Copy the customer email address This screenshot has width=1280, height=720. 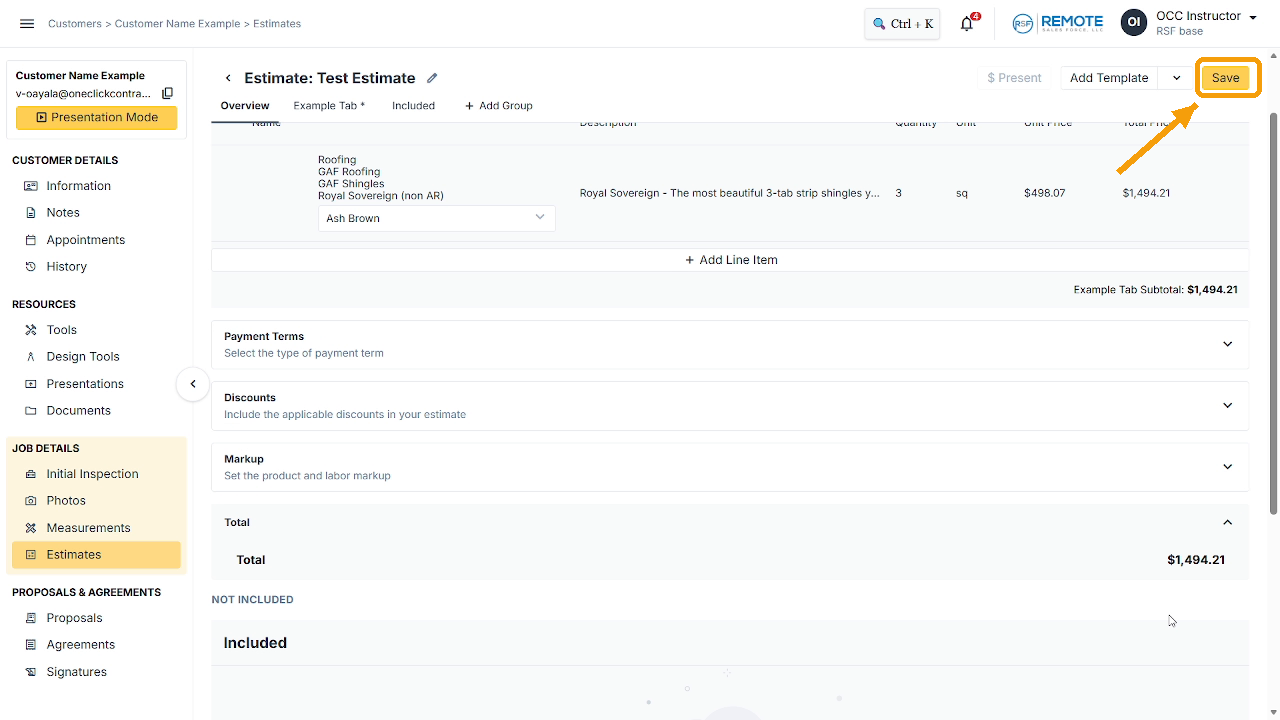tap(167, 93)
